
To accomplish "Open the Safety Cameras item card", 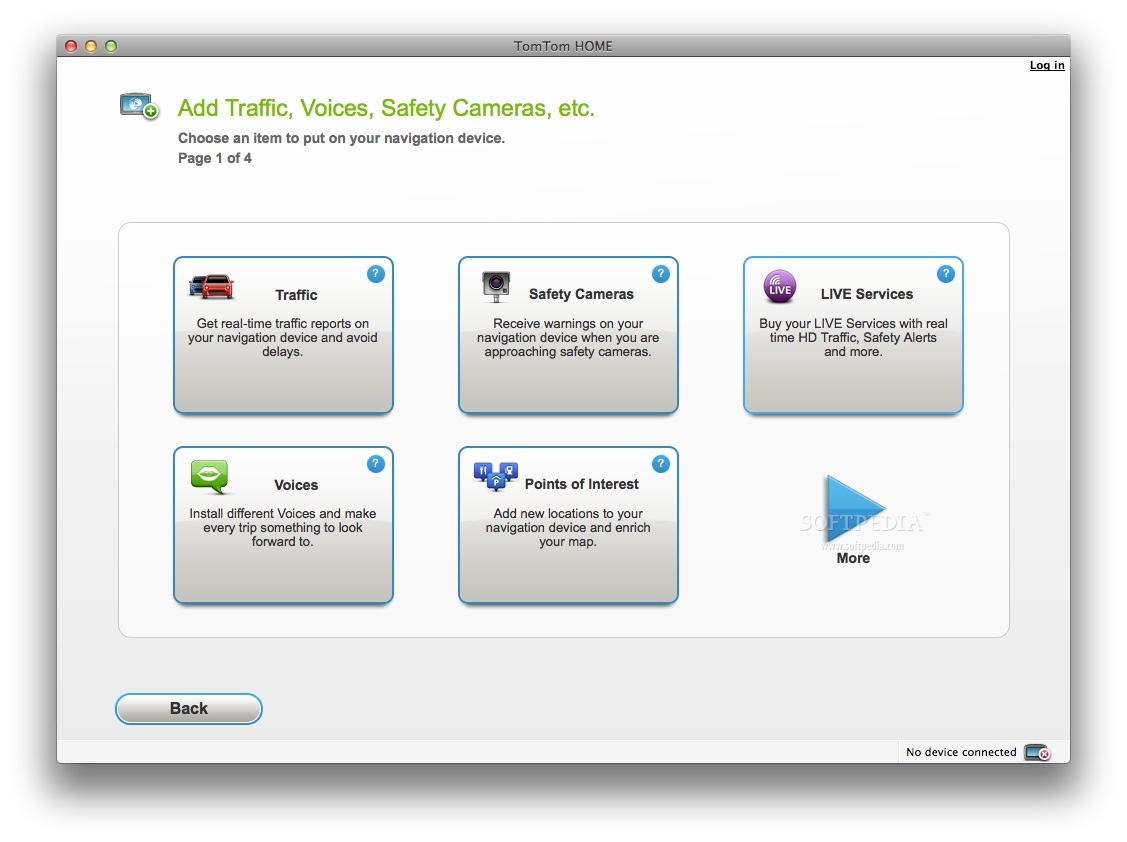I will (x=569, y=335).
